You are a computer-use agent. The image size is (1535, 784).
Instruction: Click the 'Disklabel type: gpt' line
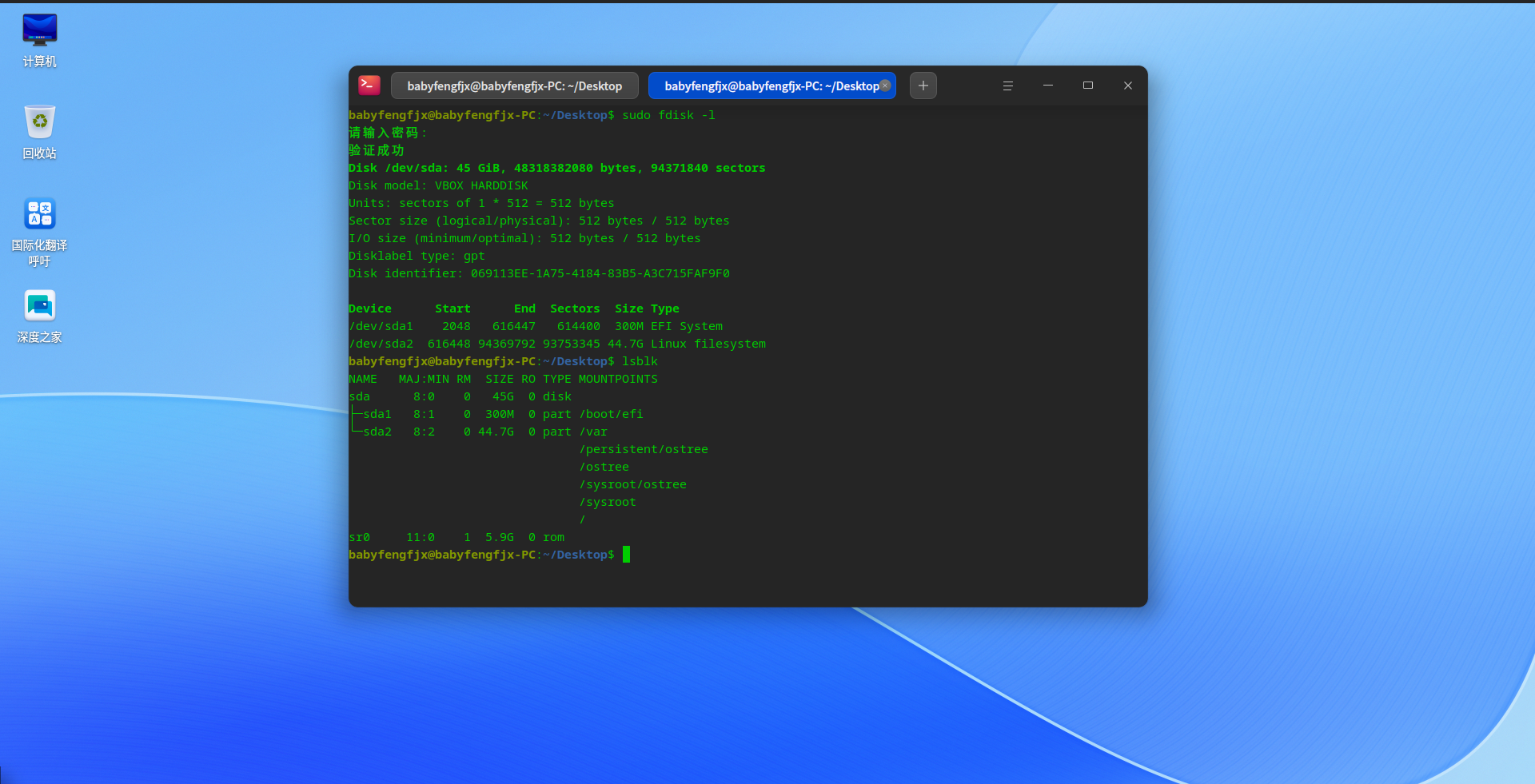417,256
